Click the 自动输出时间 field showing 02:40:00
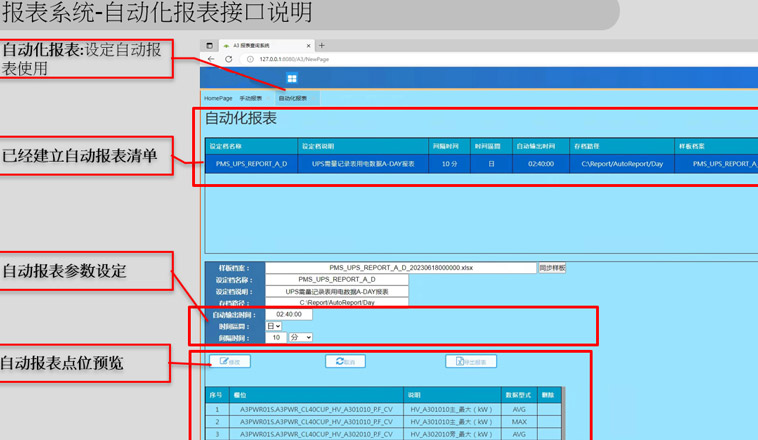Viewport: 758px width, 440px height. [289, 314]
